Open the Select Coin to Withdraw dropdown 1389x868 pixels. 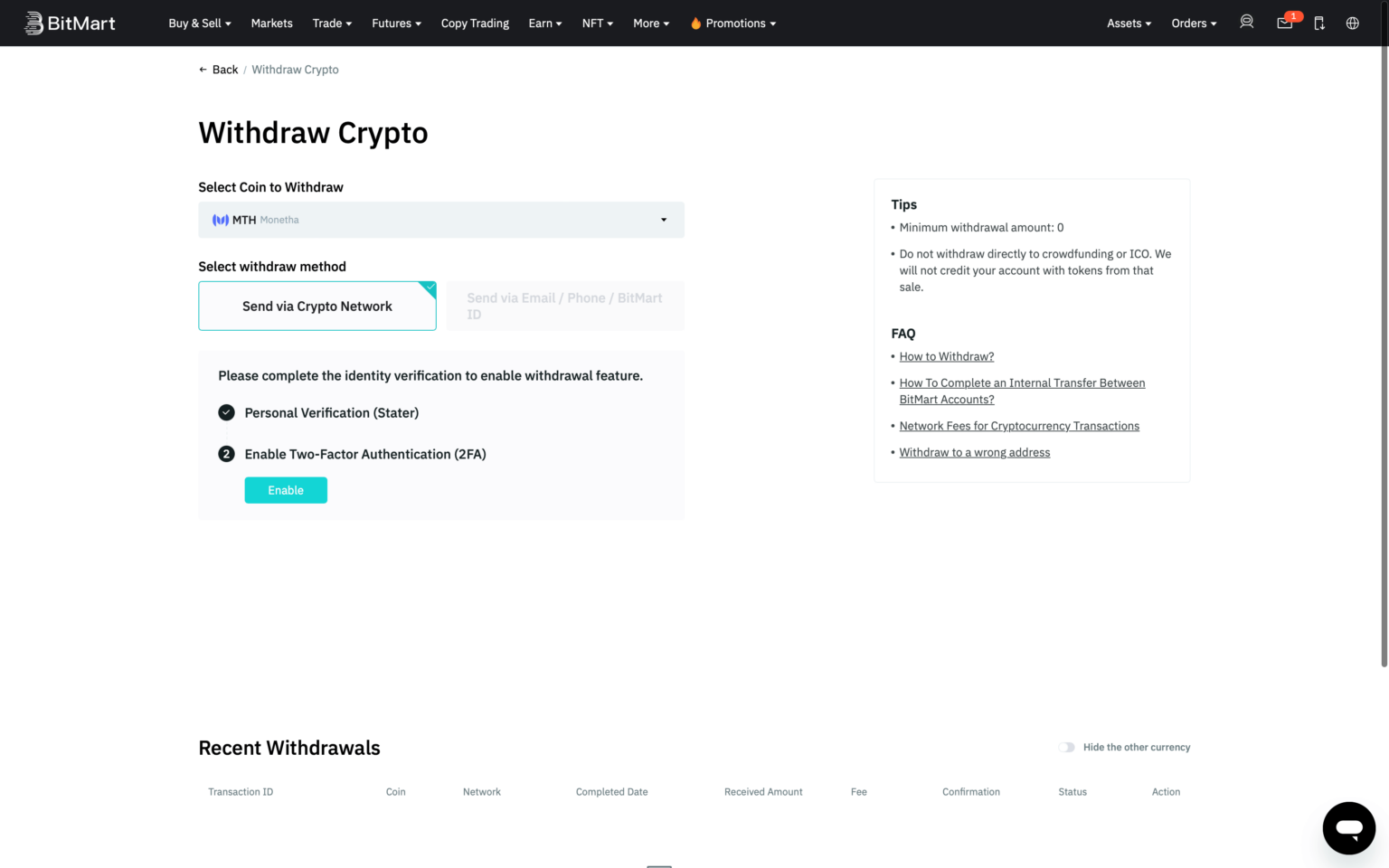[x=441, y=220]
